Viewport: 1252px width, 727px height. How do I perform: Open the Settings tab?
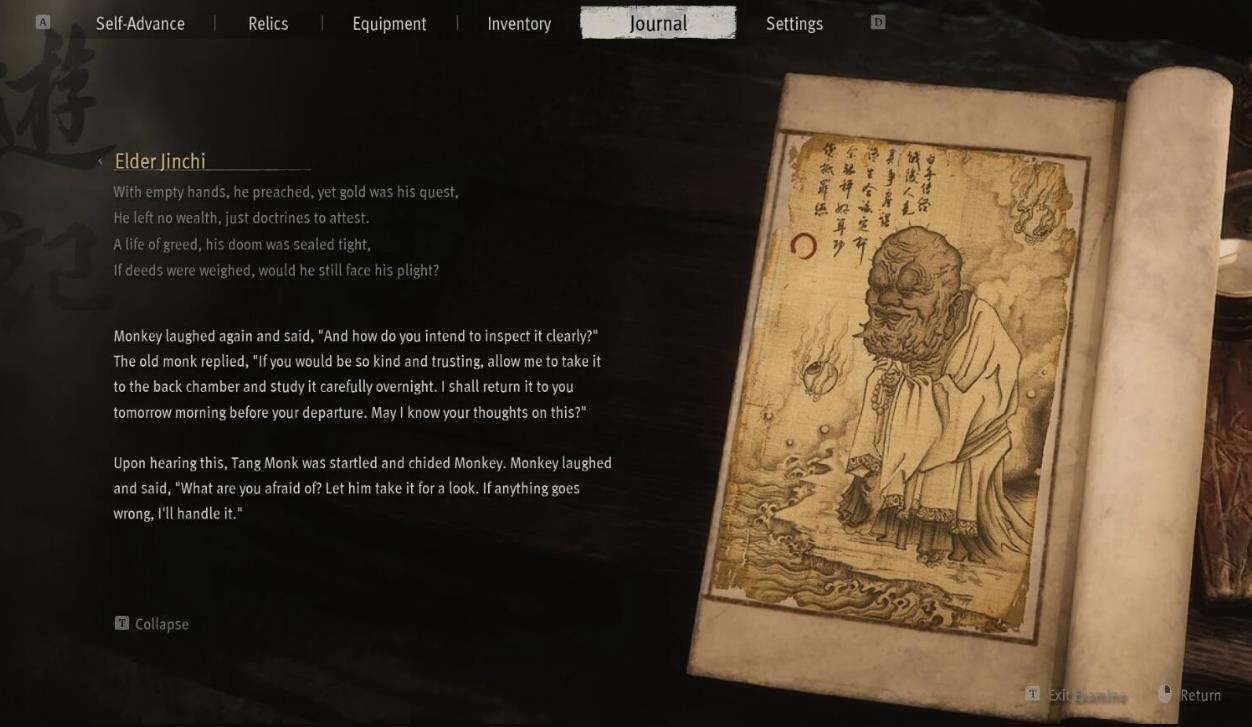click(x=794, y=23)
